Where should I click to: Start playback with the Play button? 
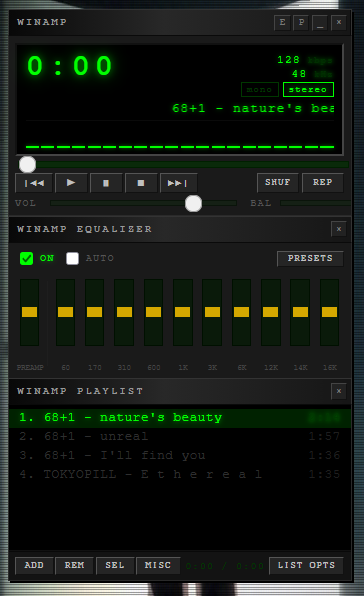point(71,183)
